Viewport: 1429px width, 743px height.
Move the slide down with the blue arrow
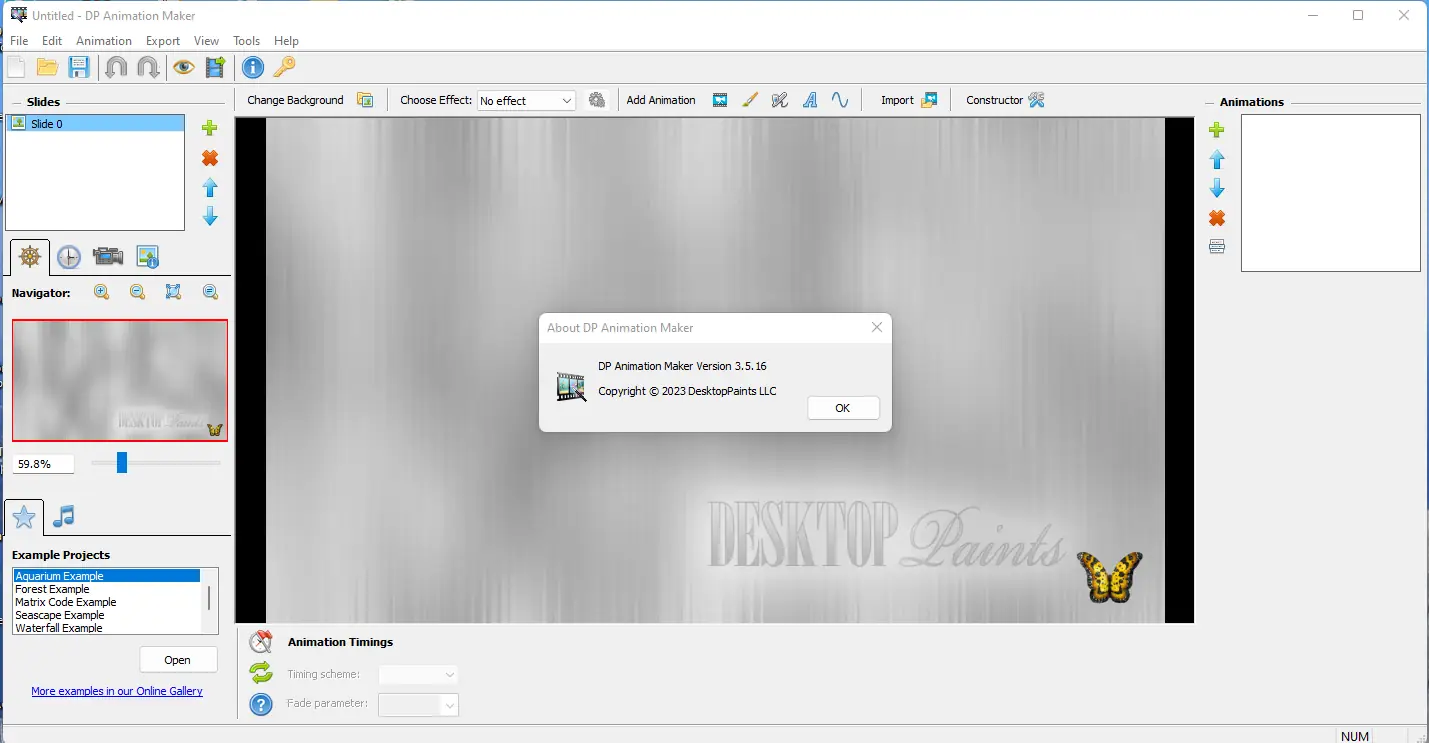[210, 216]
